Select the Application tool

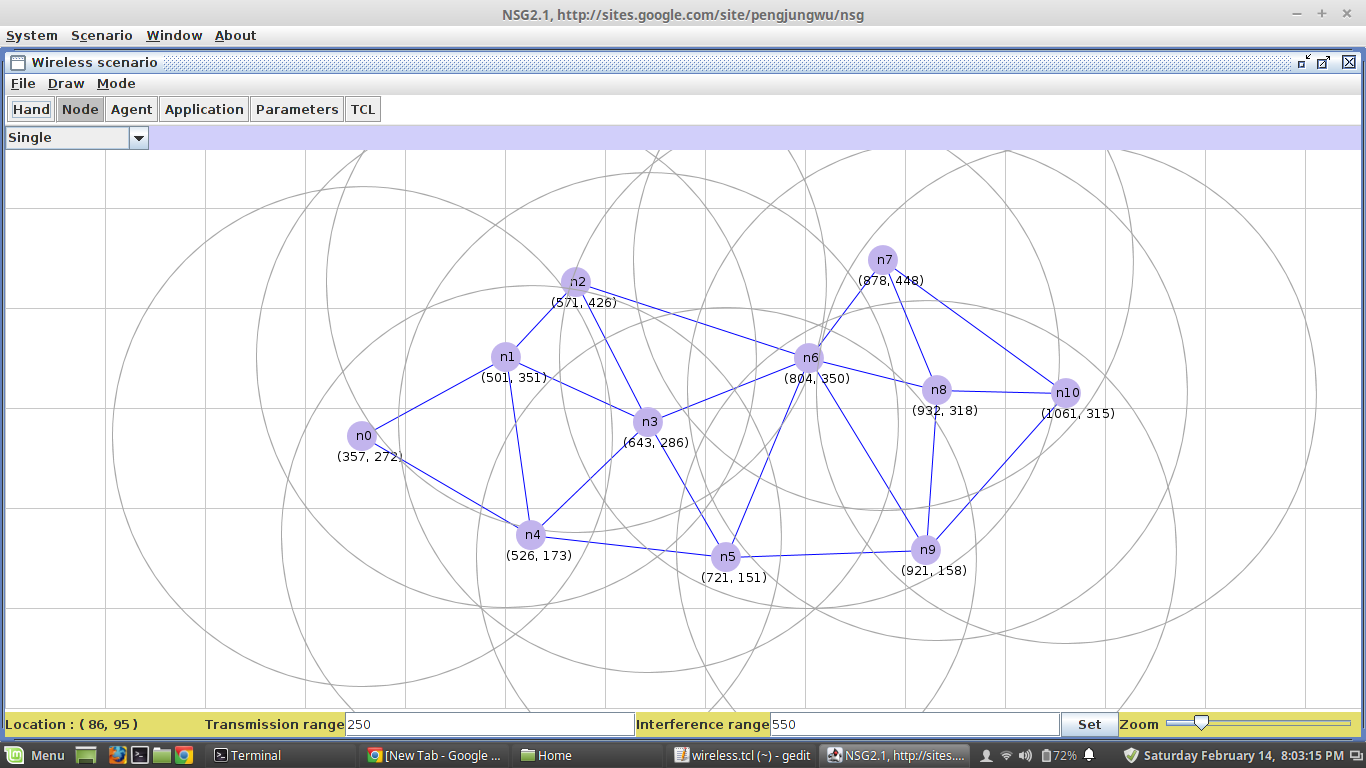pyautogui.click(x=204, y=109)
